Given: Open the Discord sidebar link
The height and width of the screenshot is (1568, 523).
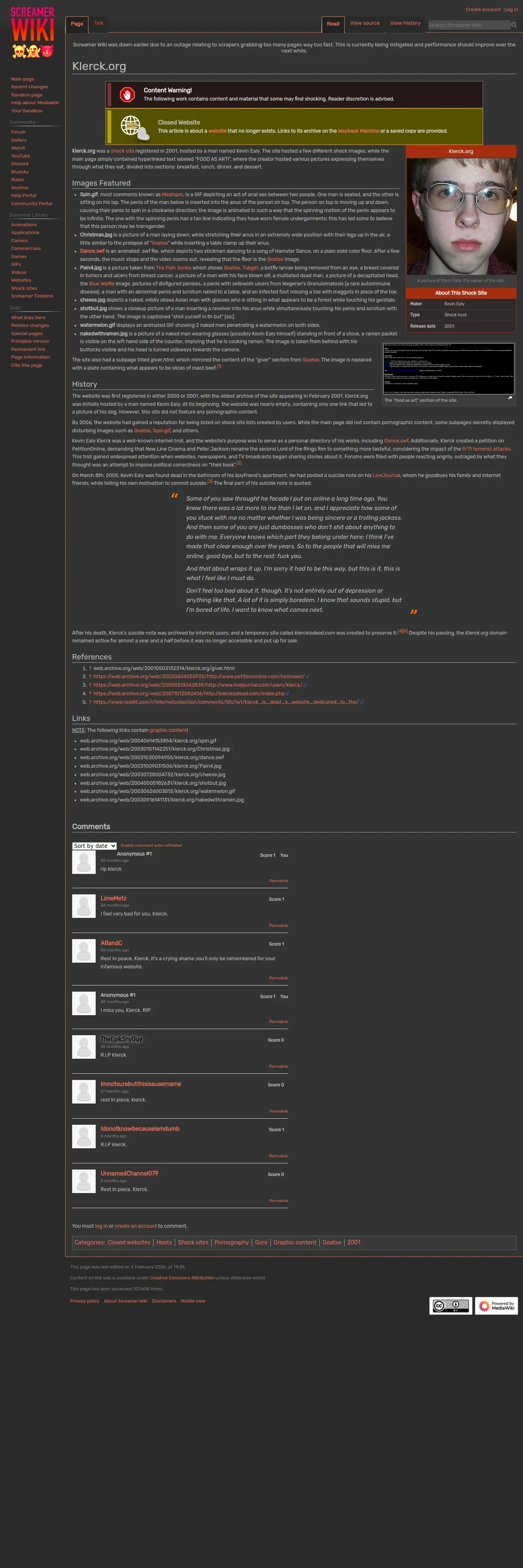Looking at the screenshot, I should pyautogui.click(x=20, y=164).
